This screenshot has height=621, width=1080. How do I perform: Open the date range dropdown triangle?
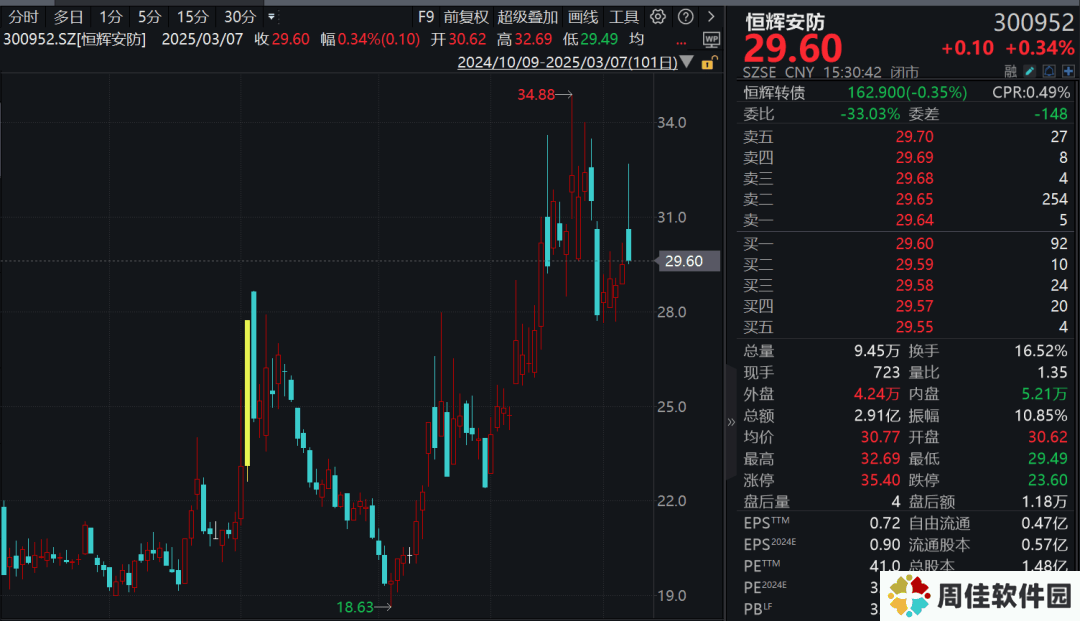687,62
